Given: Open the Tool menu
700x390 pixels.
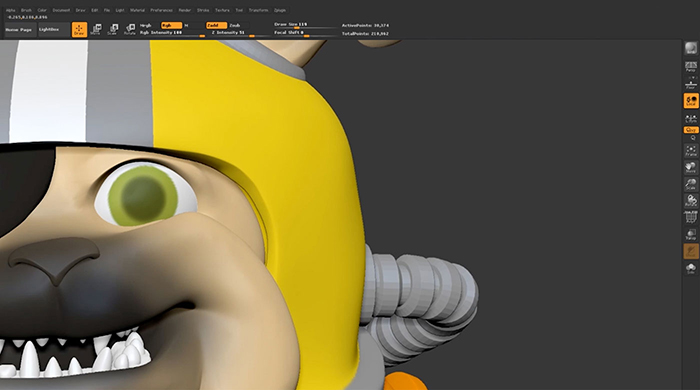Looking at the screenshot, I should 239,10.
